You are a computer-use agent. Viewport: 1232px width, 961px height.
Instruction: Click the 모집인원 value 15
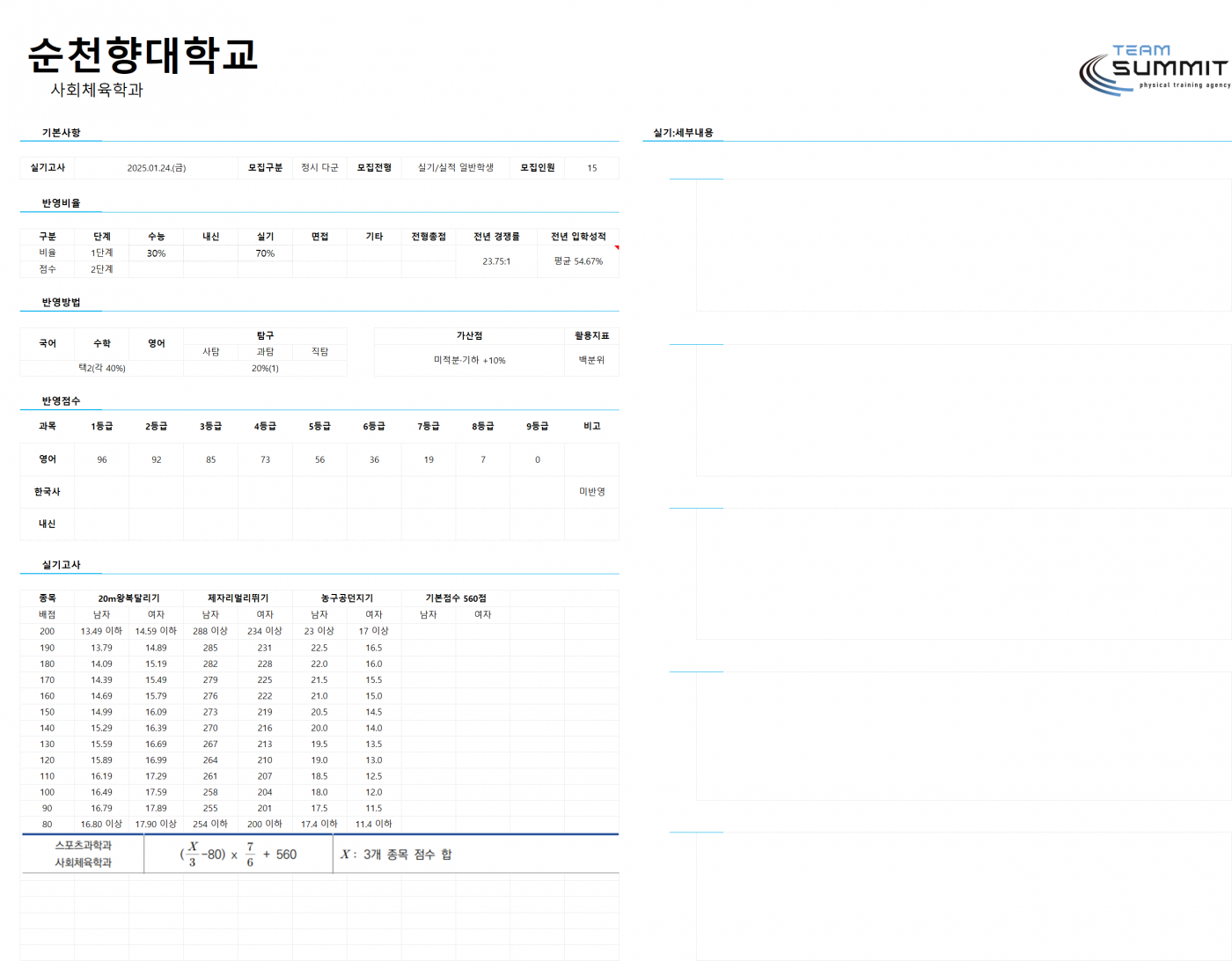point(592,168)
